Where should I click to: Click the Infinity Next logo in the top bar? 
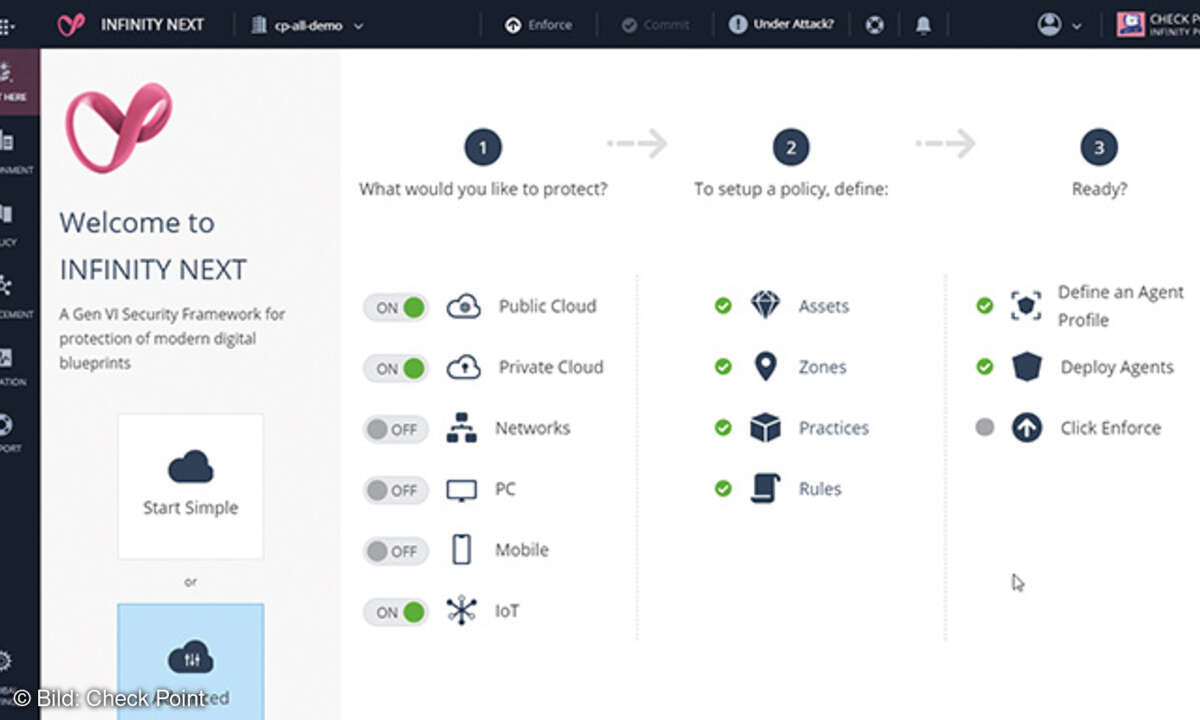click(71, 25)
